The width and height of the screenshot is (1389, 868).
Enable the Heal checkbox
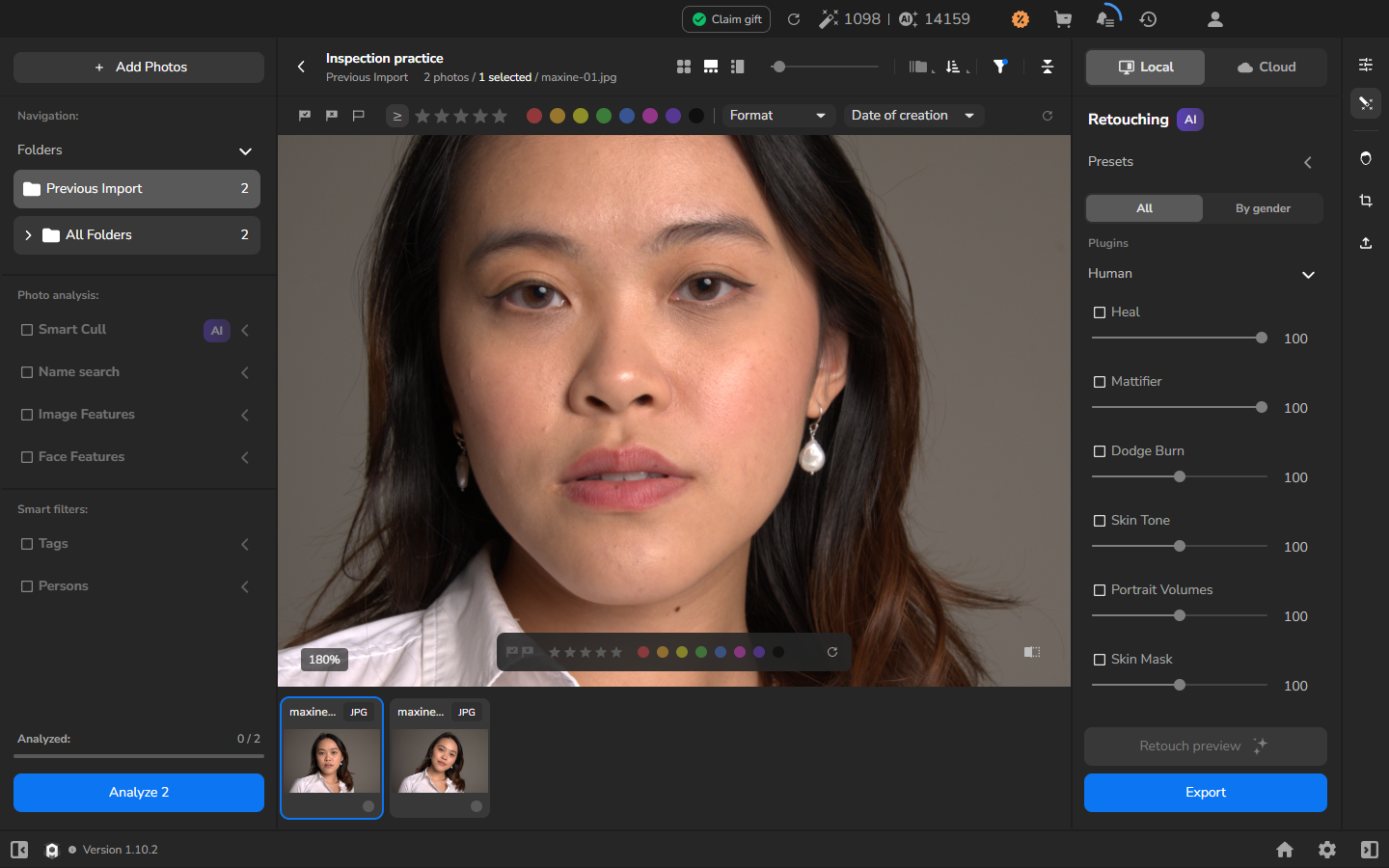(1100, 312)
